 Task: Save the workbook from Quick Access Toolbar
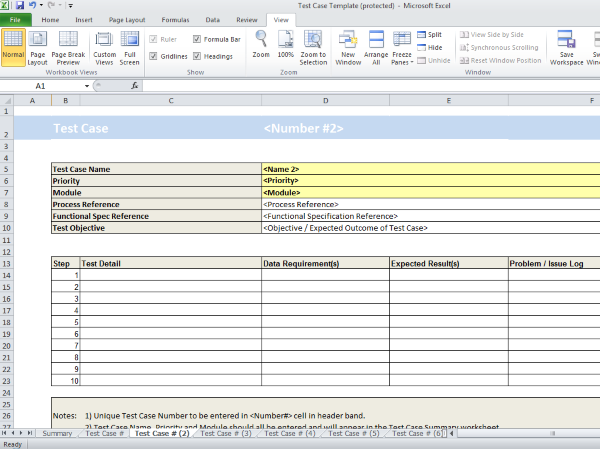click(x=20, y=5)
